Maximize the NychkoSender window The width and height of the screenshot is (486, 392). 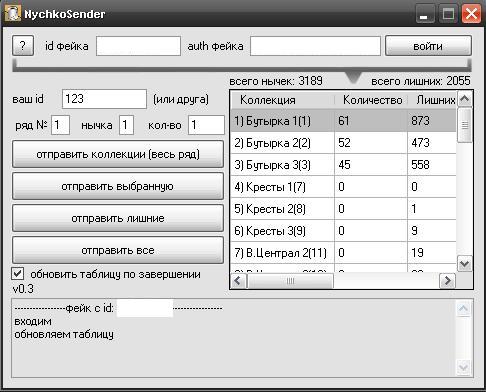448,14
